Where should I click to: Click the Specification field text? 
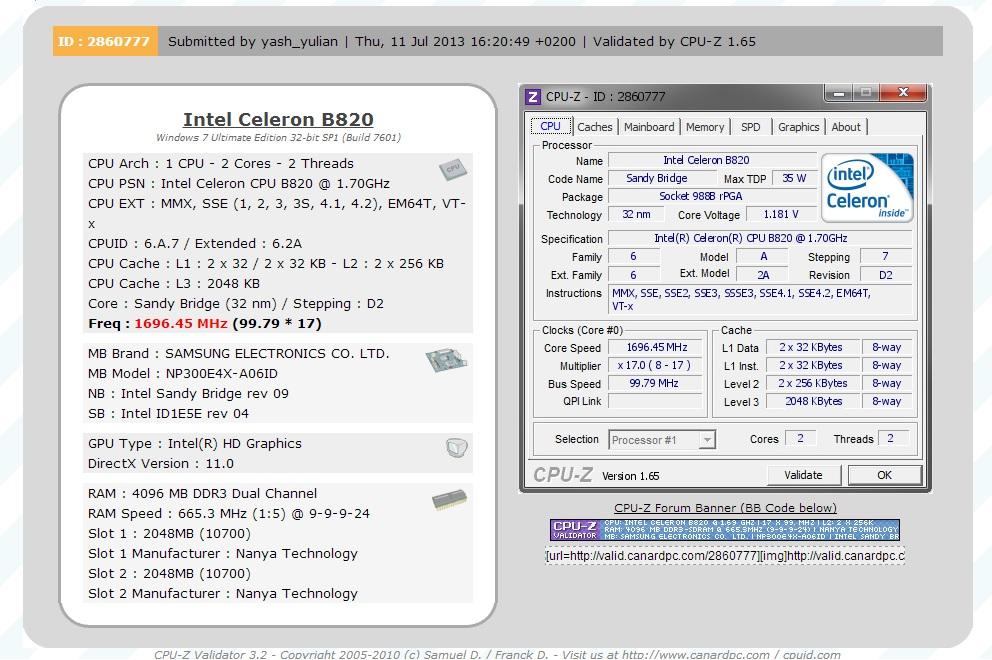[759, 238]
